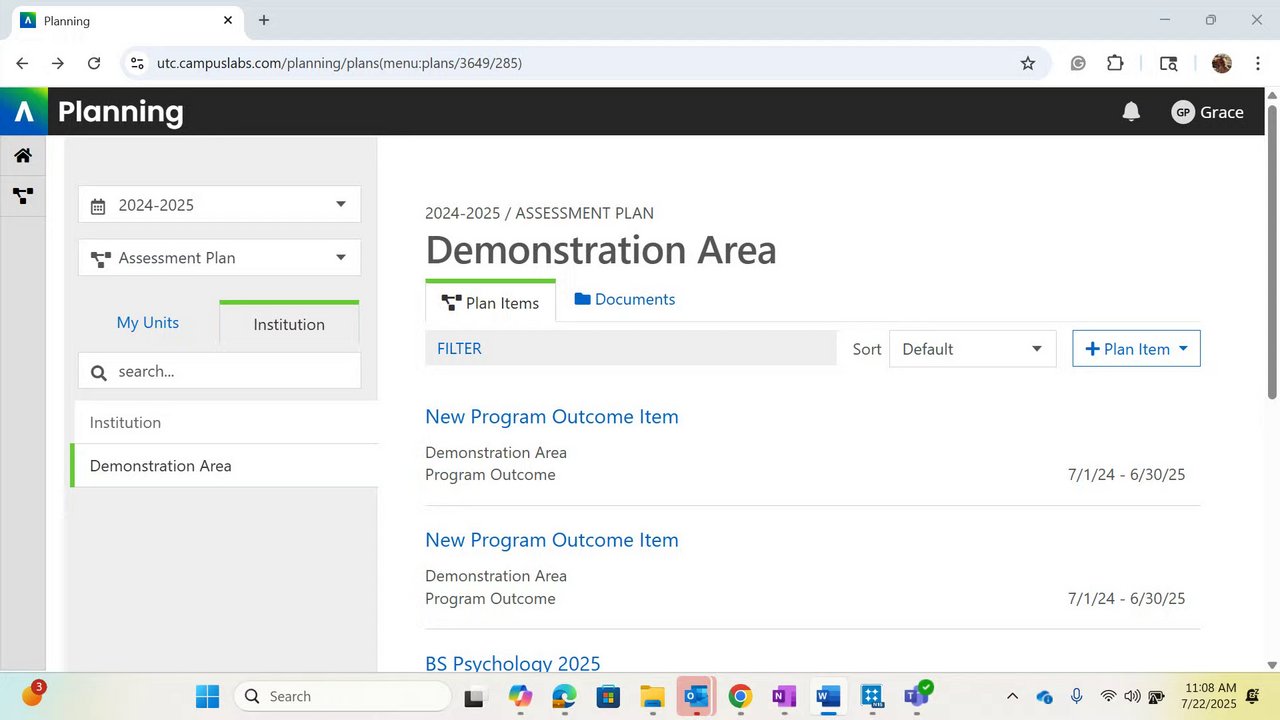1280x720 pixels.
Task: Open Grace's user account menu
Action: pyautogui.click(x=1208, y=112)
